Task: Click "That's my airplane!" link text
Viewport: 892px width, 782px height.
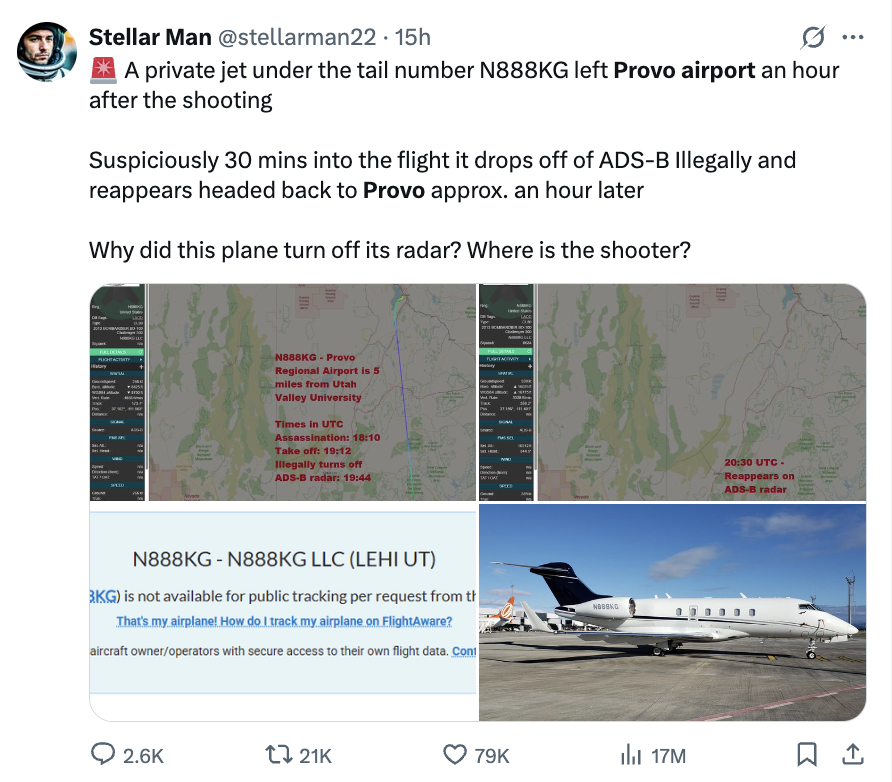Action: coord(284,621)
